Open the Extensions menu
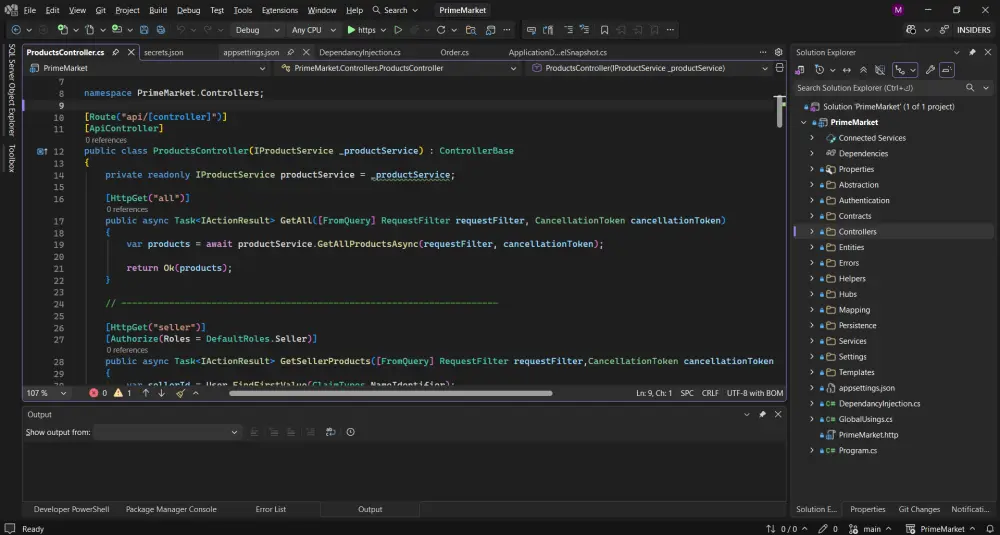 (279, 10)
